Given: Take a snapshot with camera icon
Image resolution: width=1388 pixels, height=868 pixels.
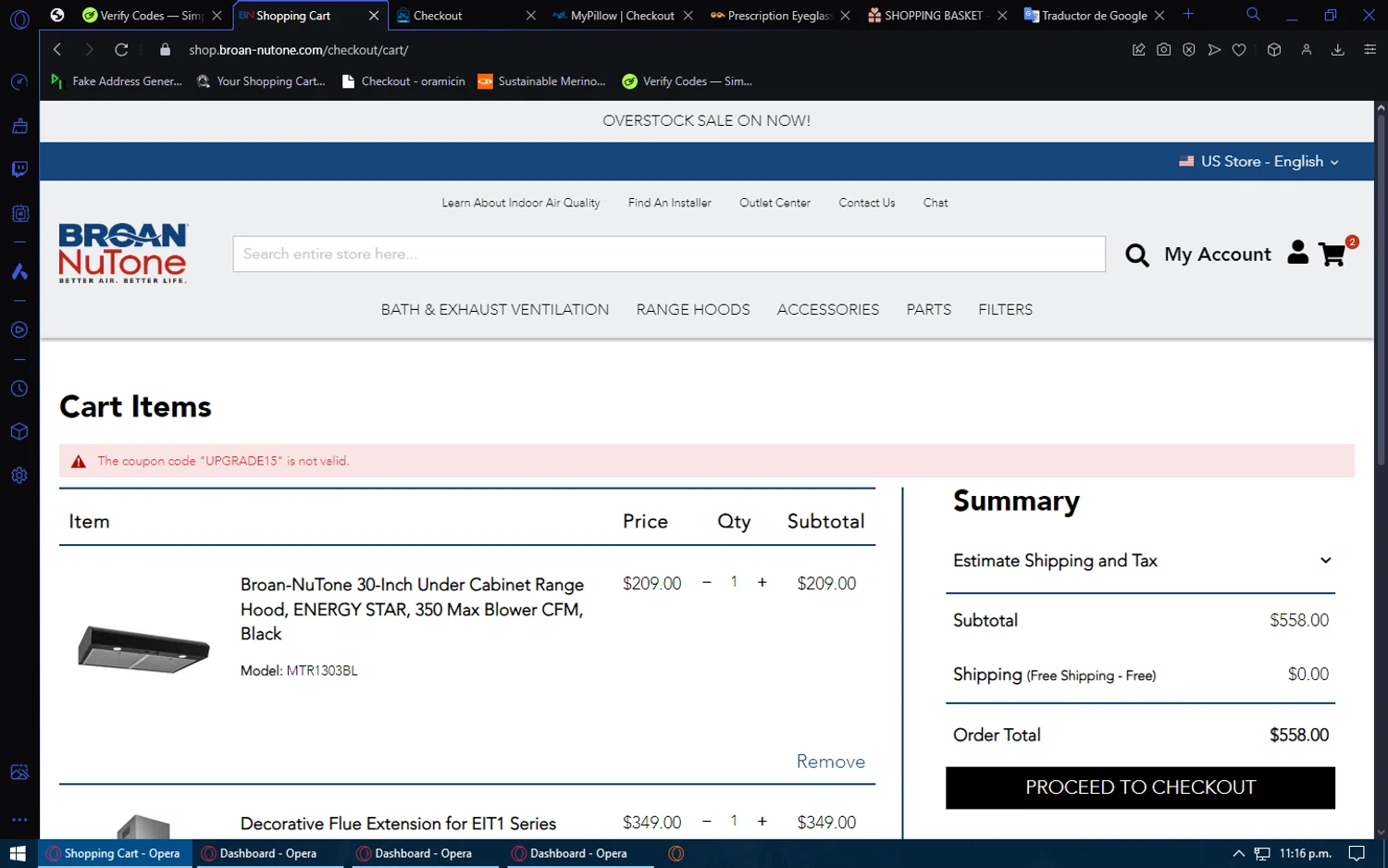Looking at the screenshot, I should (x=1164, y=50).
